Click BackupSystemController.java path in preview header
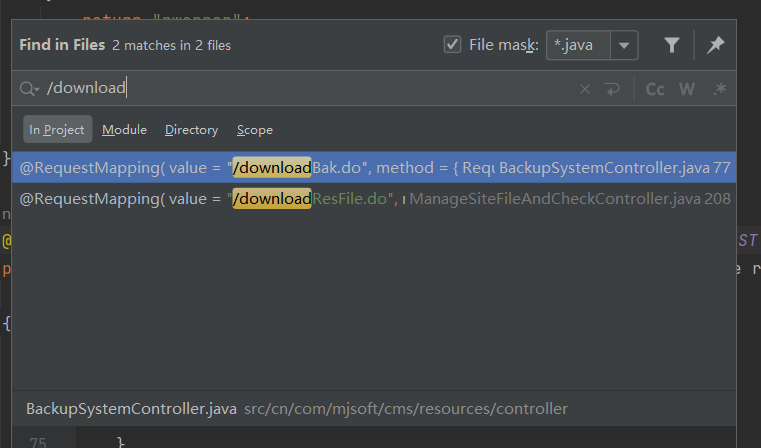The width and height of the screenshot is (761, 448). click(x=132, y=408)
